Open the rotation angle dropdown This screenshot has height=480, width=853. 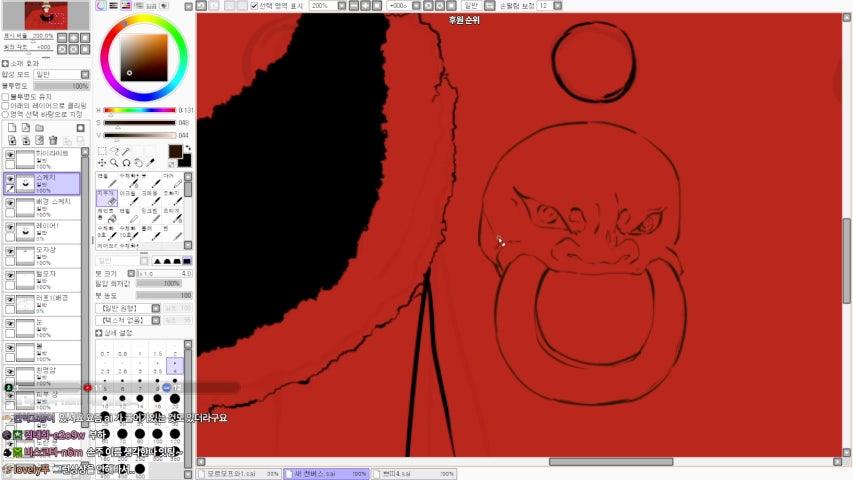click(x=416, y=5)
